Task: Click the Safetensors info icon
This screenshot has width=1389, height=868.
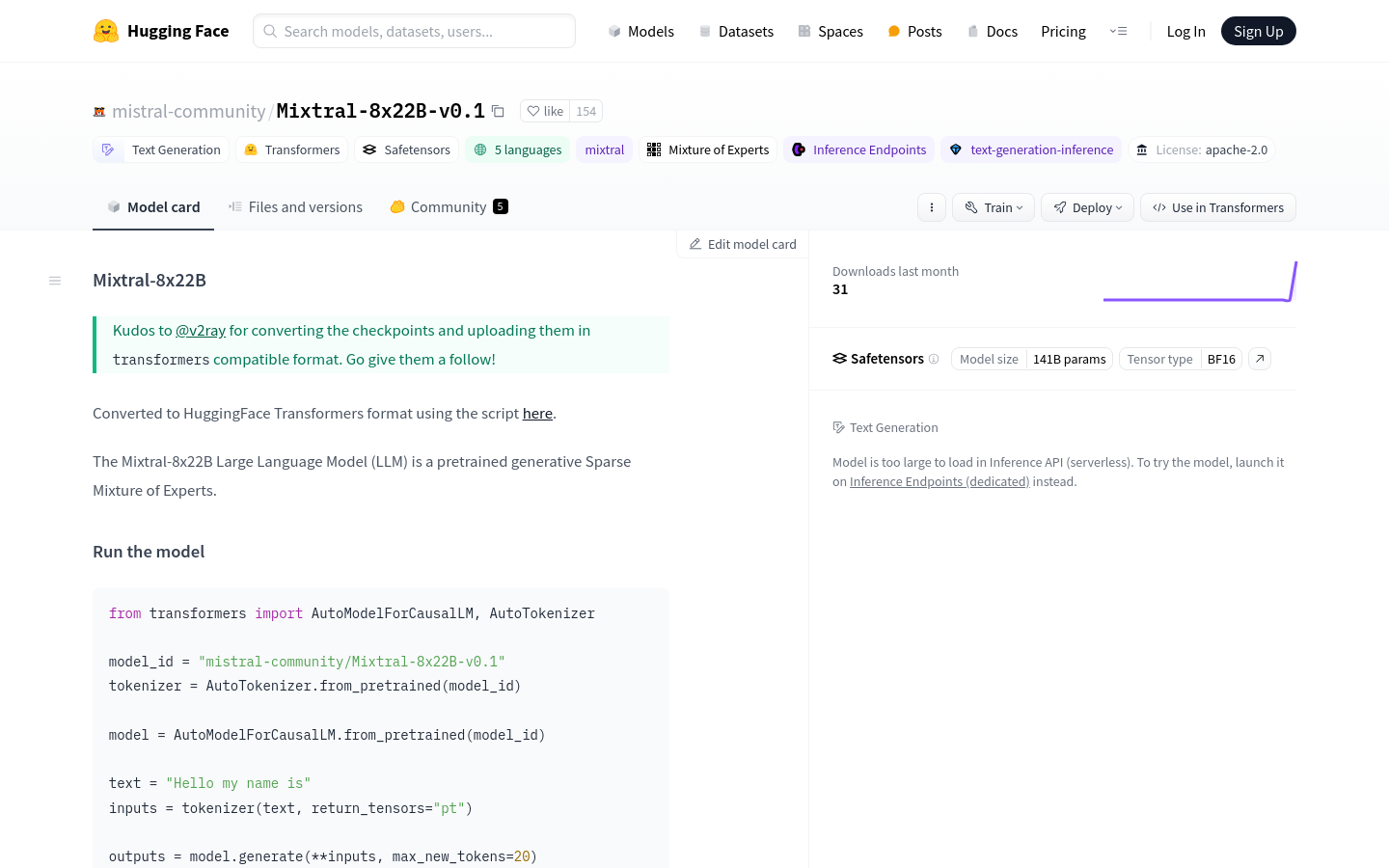Action: click(934, 359)
